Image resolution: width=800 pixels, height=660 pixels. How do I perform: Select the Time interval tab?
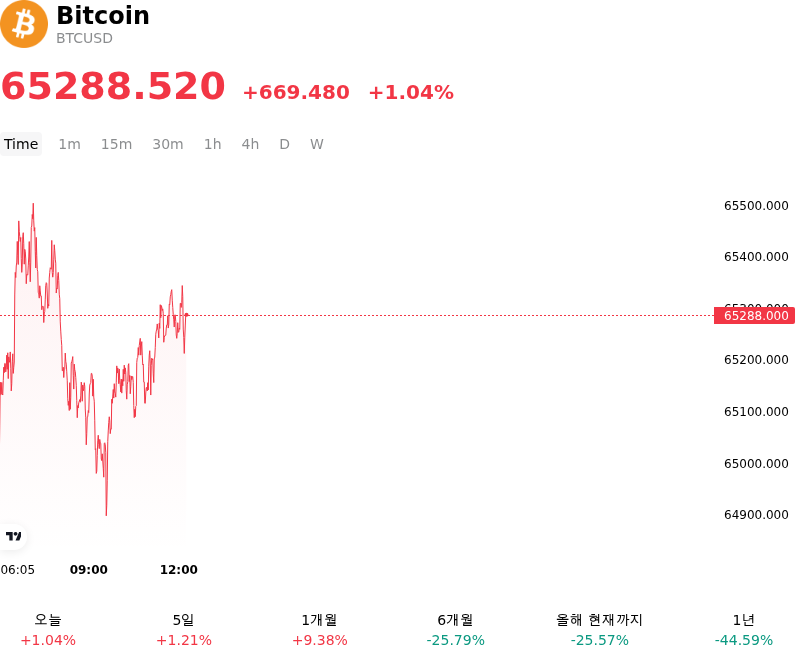pos(21,144)
